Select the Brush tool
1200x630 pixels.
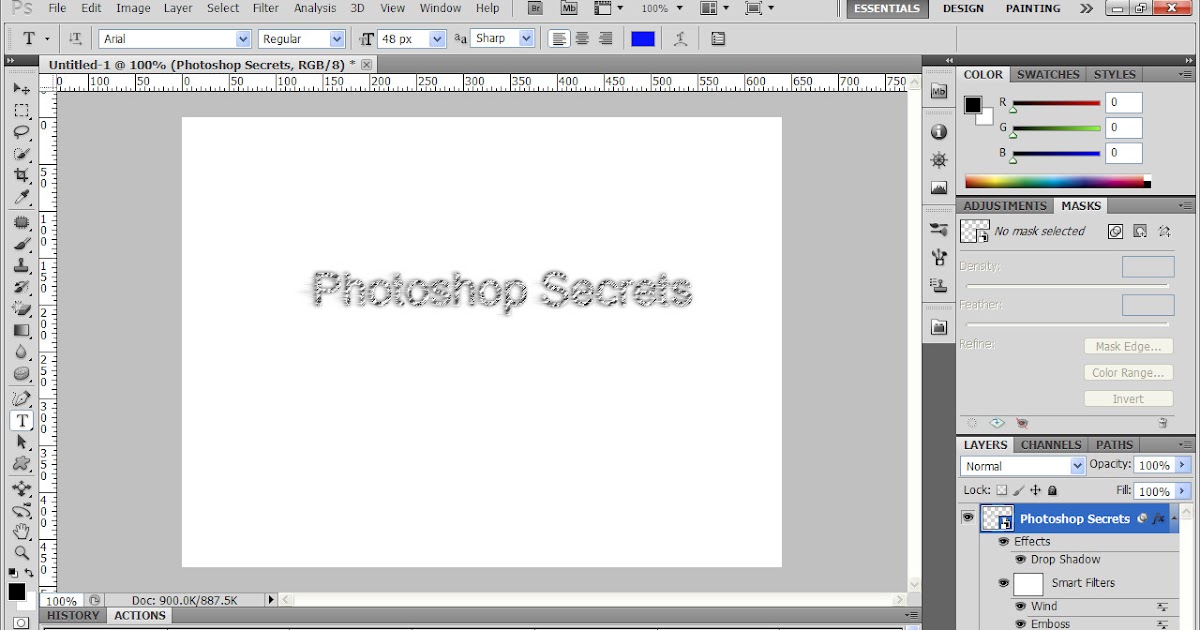21,244
